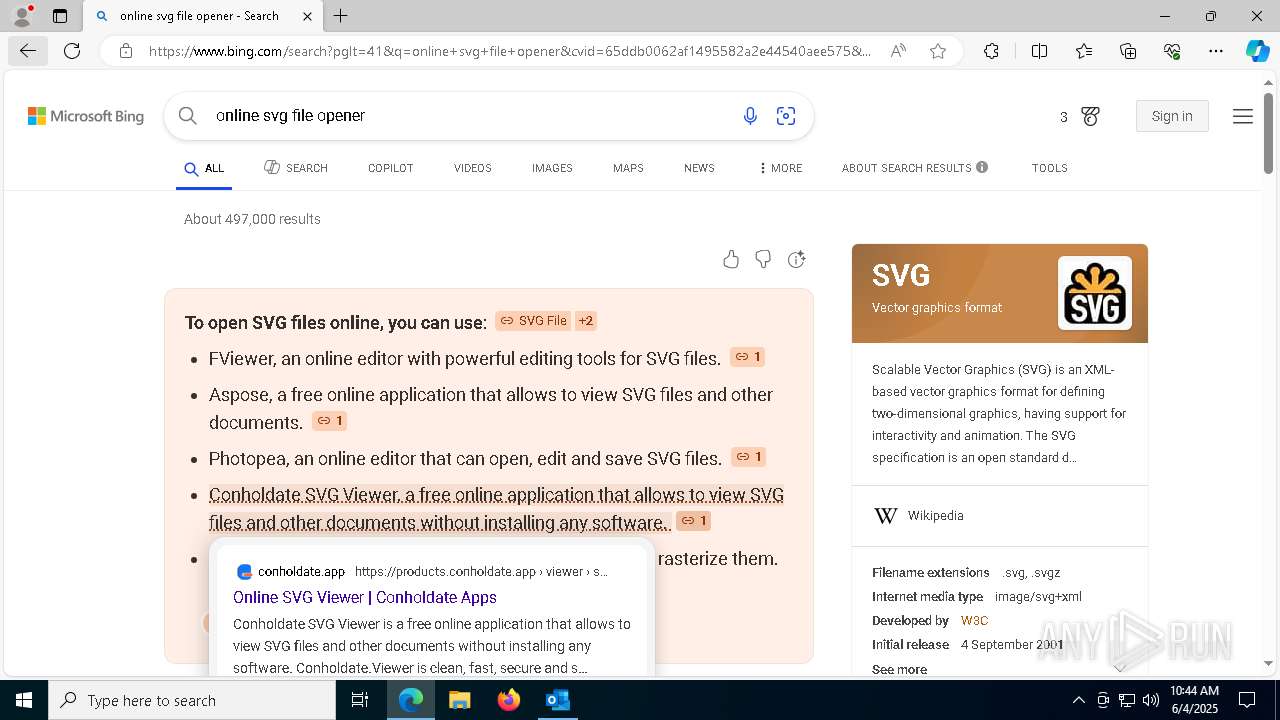Click the browser address bar URL
Viewport: 1280px width, 720px height.
coord(510,51)
